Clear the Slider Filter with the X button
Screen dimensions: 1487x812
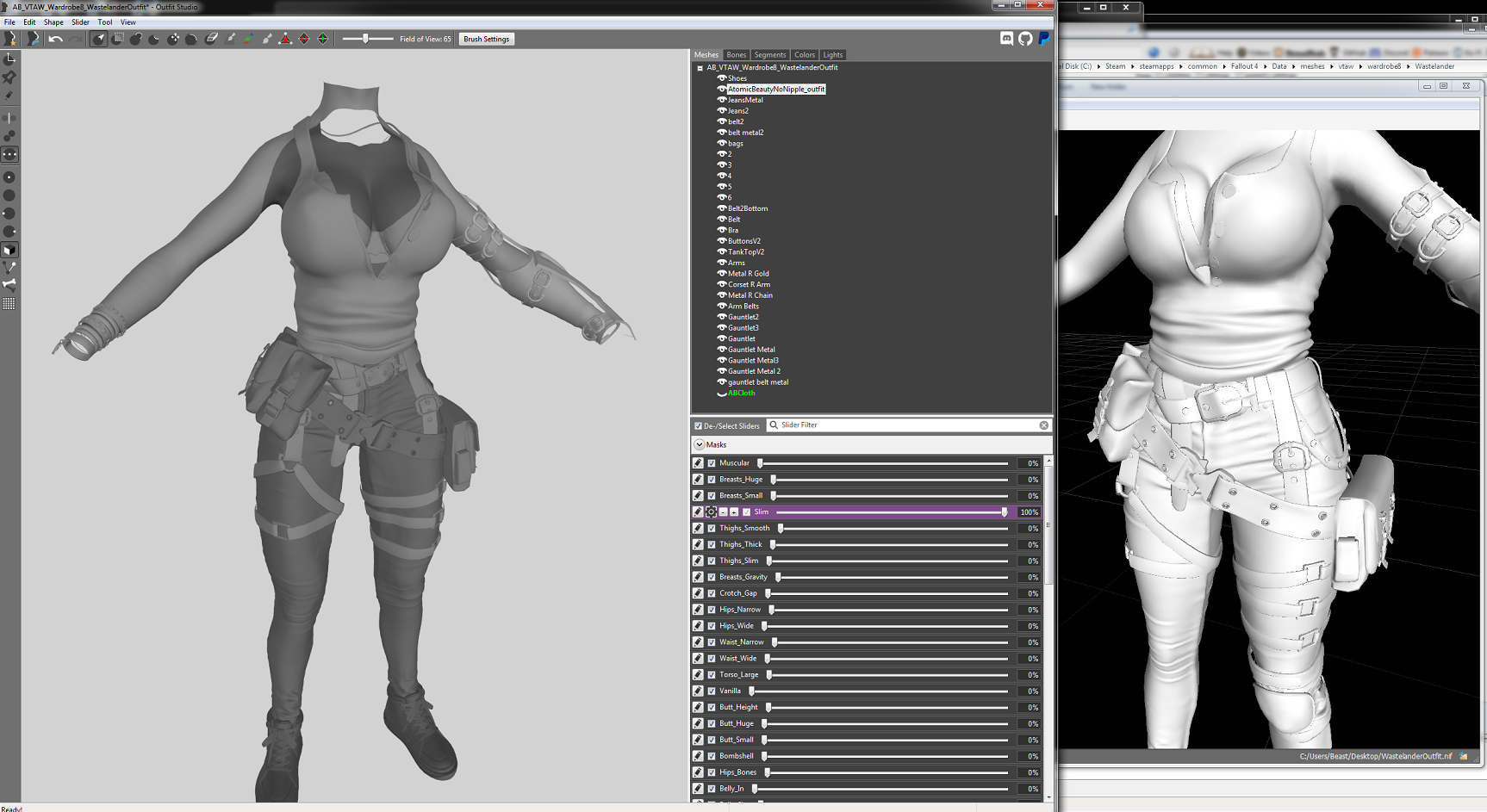pos(1043,425)
